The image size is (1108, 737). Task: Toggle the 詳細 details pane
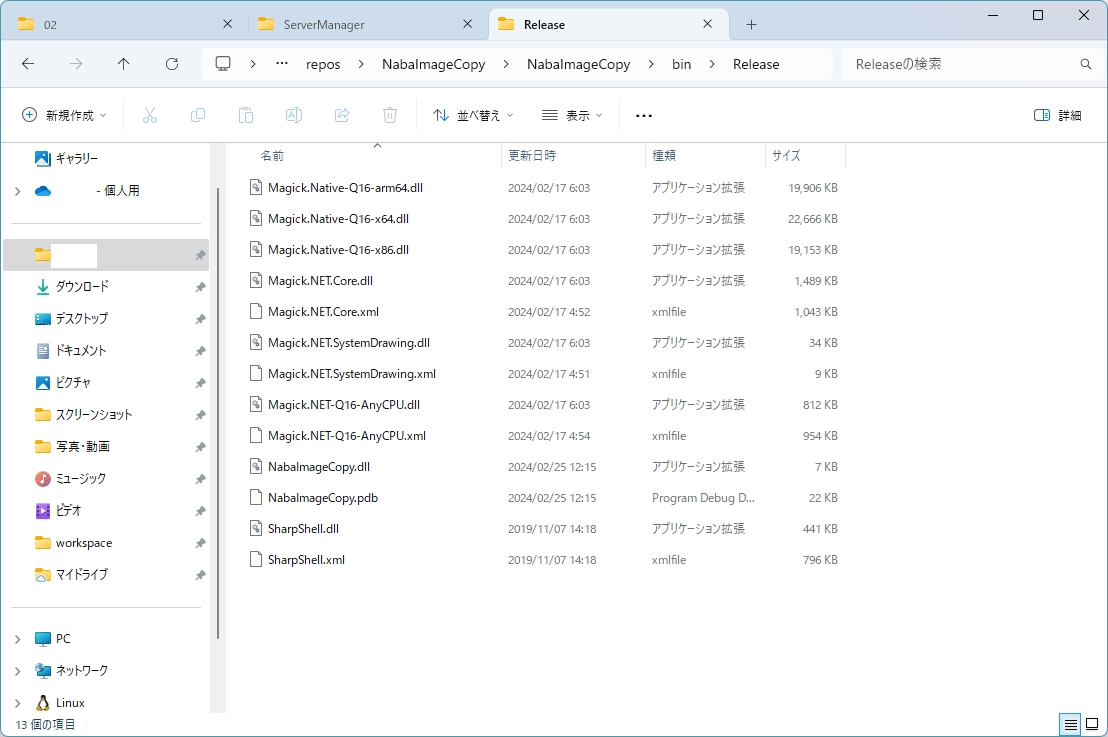click(x=1057, y=115)
